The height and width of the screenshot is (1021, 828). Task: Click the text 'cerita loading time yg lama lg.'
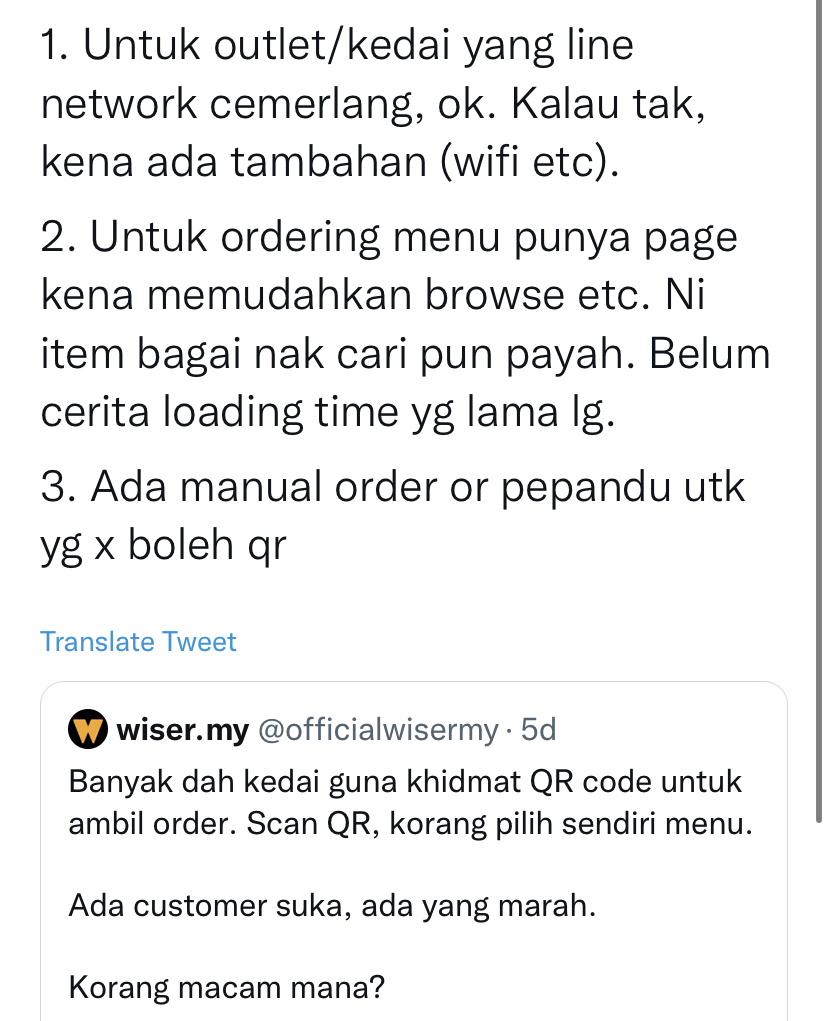pos(328,413)
